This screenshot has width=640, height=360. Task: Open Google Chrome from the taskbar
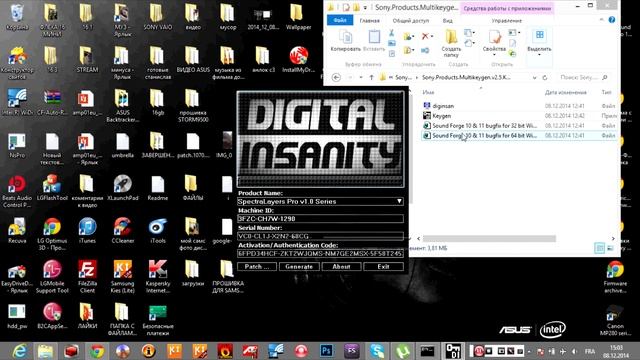pos(97,351)
